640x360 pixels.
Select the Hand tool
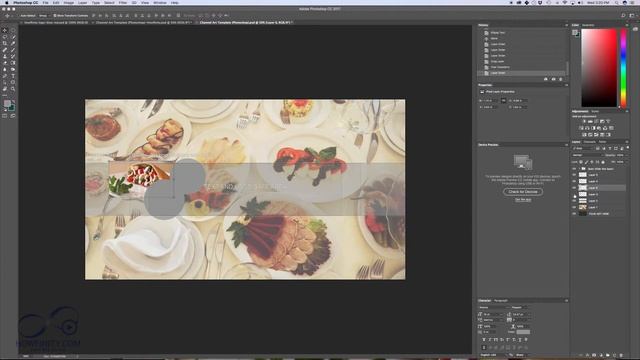tap(4, 89)
